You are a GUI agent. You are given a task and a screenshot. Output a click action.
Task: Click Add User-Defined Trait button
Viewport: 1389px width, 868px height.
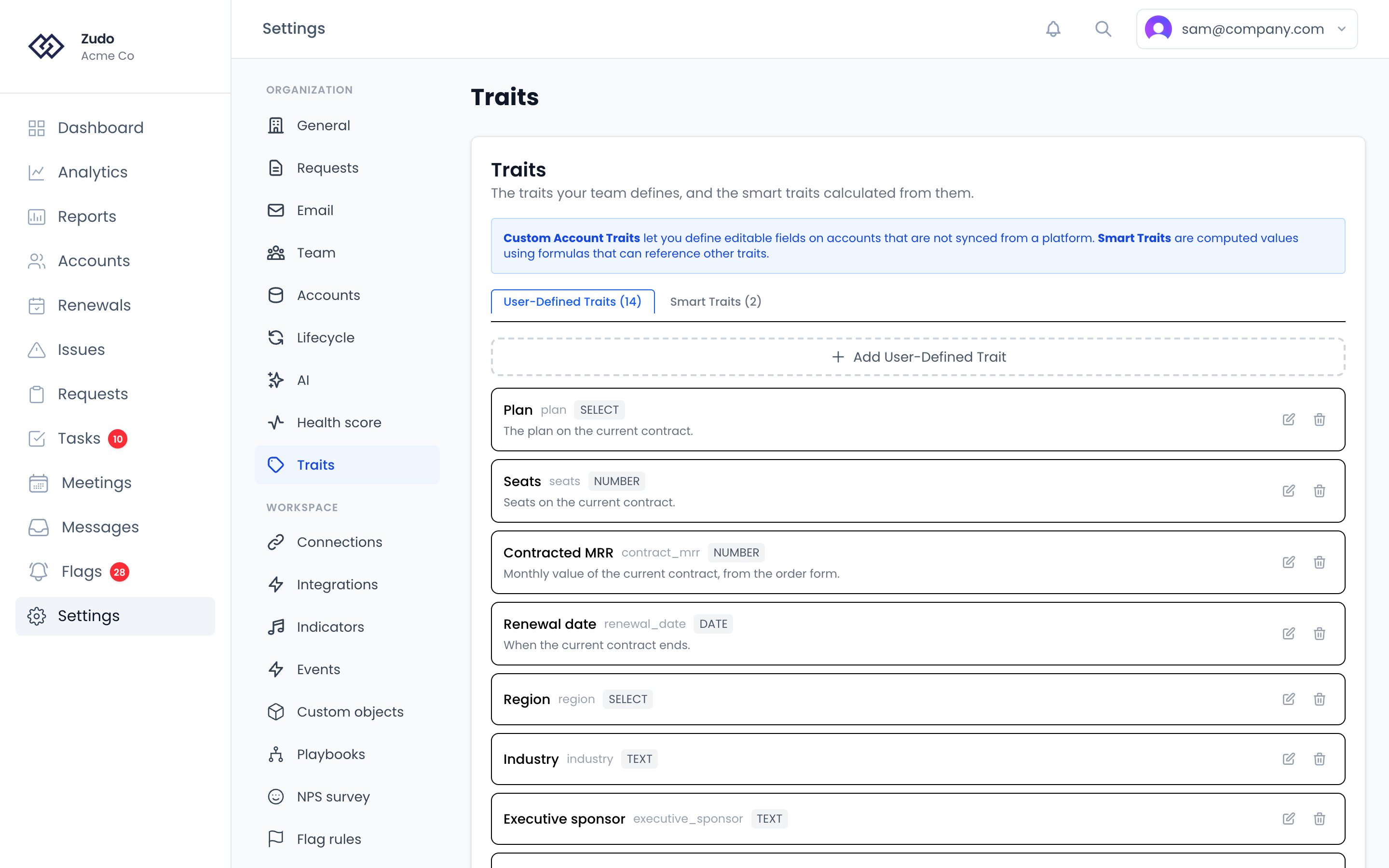(x=918, y=357)
